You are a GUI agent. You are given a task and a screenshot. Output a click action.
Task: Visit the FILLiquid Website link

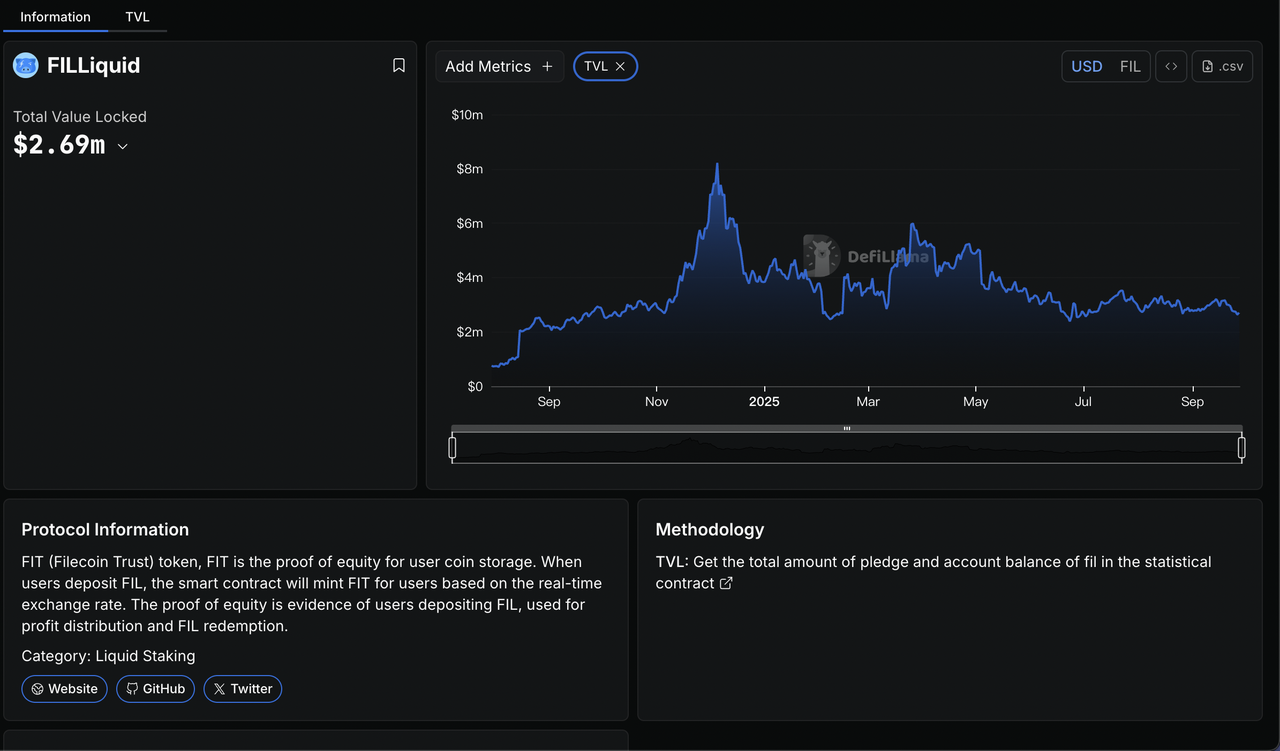(x=64, y=689)
